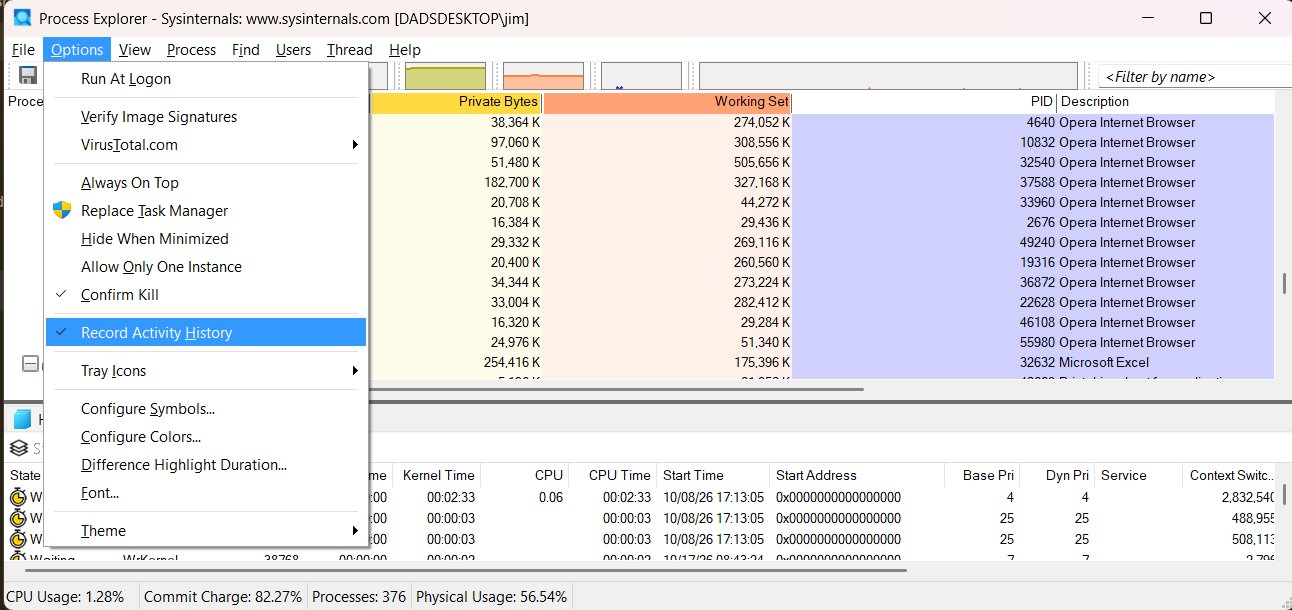1292x610 pixels.
Task: Open Configure Symbols dialog
Action: point(206,409)
